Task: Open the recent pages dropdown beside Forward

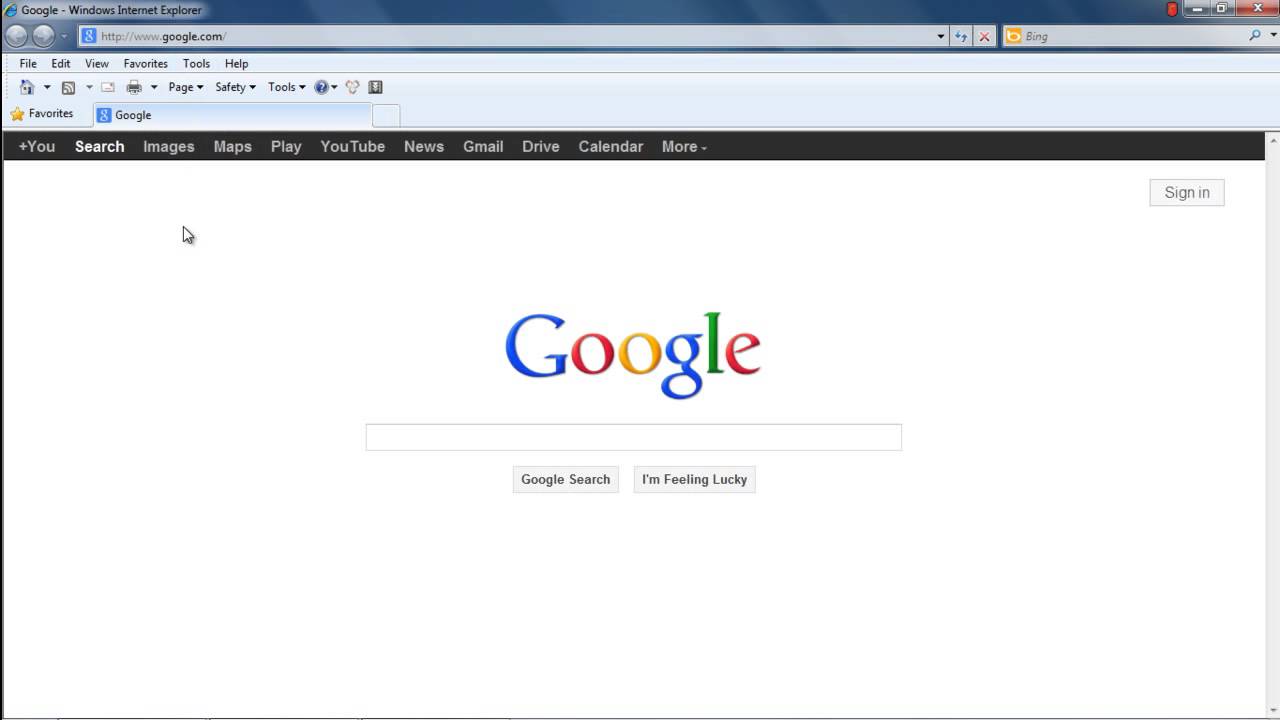Action: 64,37
